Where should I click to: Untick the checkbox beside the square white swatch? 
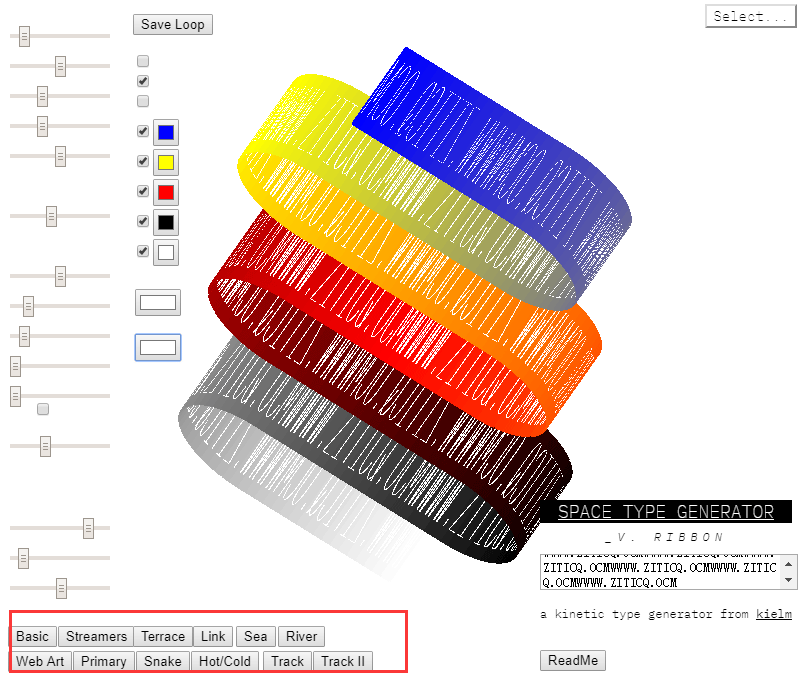[x=143, y=251]
